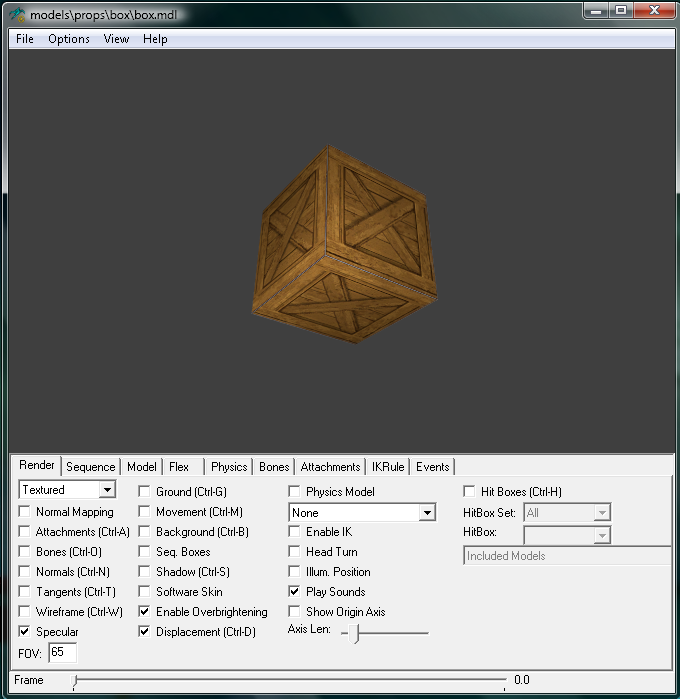Toggle the Play Sounds checkbox

click(x=295, y=592)
